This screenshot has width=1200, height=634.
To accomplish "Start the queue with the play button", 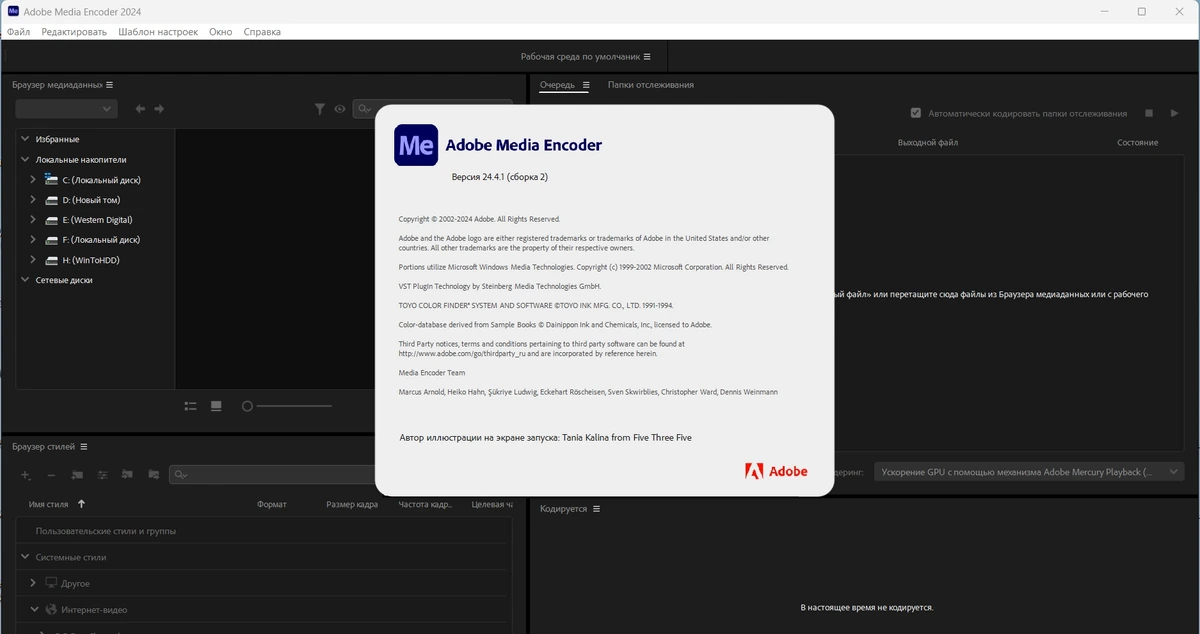I will tap(1175, 113).
